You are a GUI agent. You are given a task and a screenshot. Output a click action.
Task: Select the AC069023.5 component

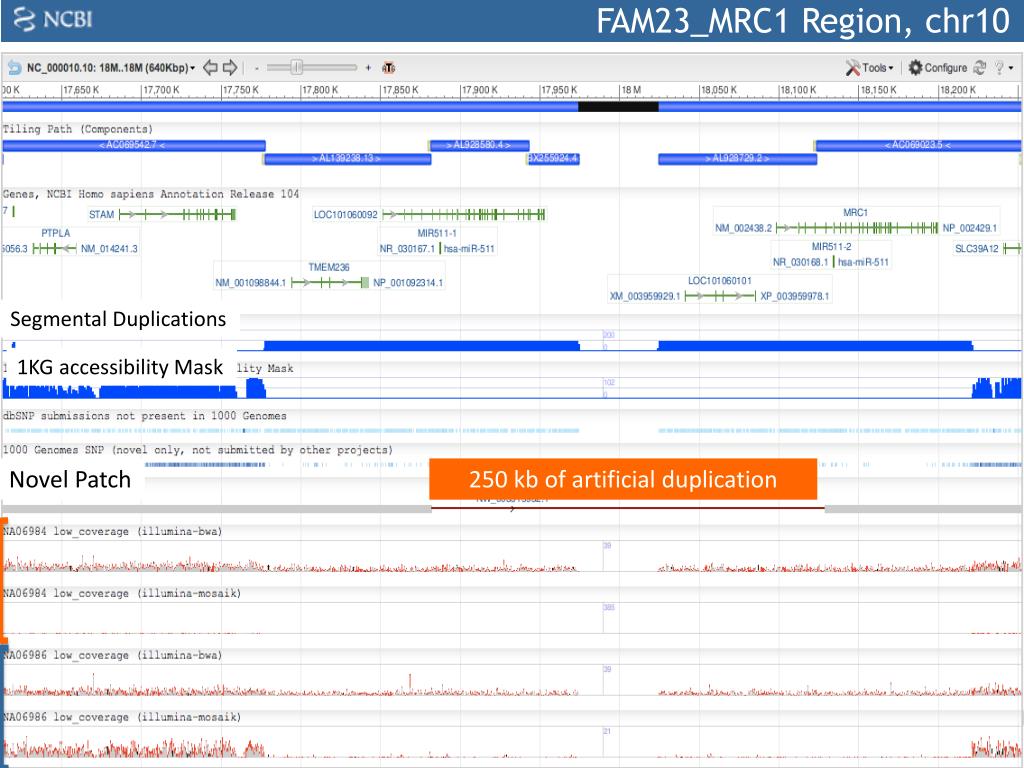click(918, 145)
